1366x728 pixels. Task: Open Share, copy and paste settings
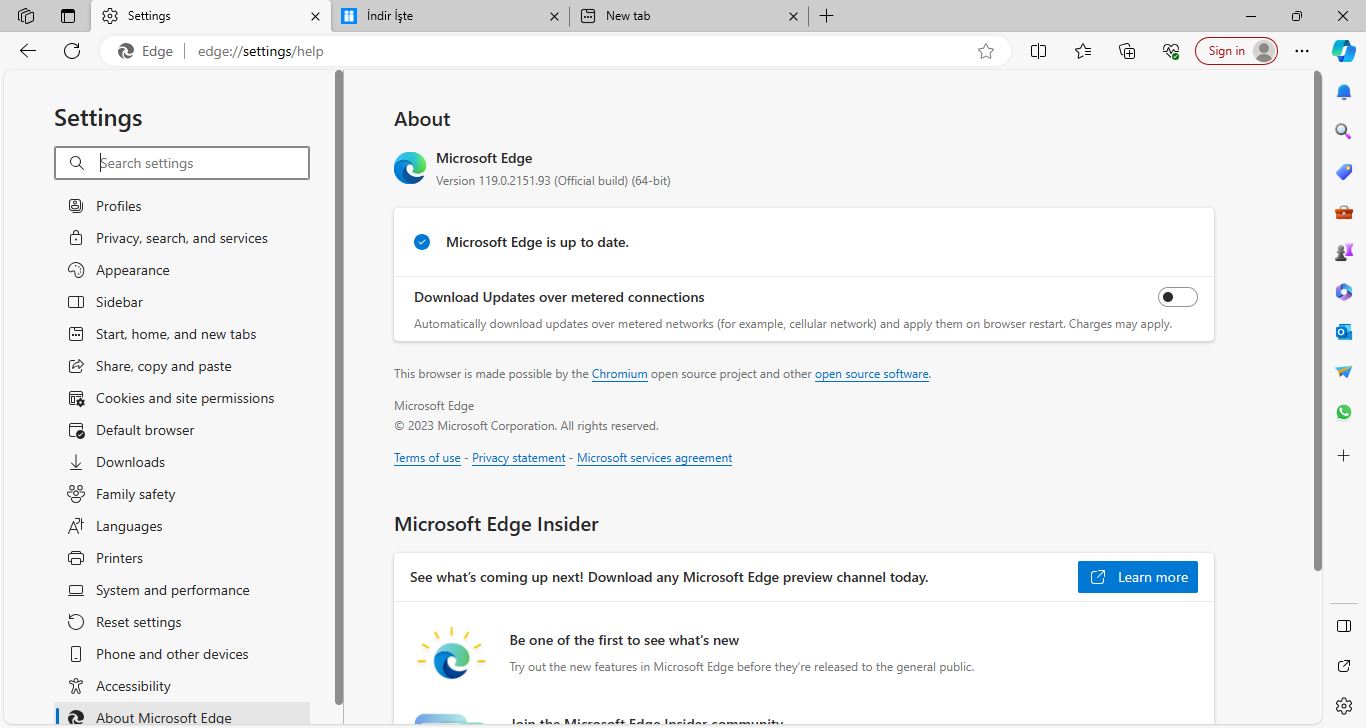(182, 366)
